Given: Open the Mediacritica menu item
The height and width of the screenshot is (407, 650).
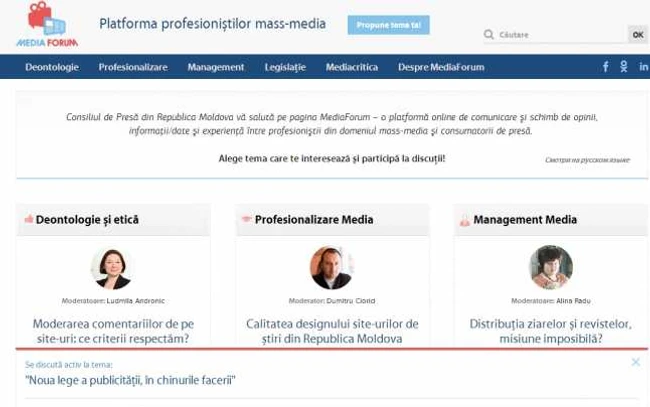Looking at the screenshot, I should (352, 67).
